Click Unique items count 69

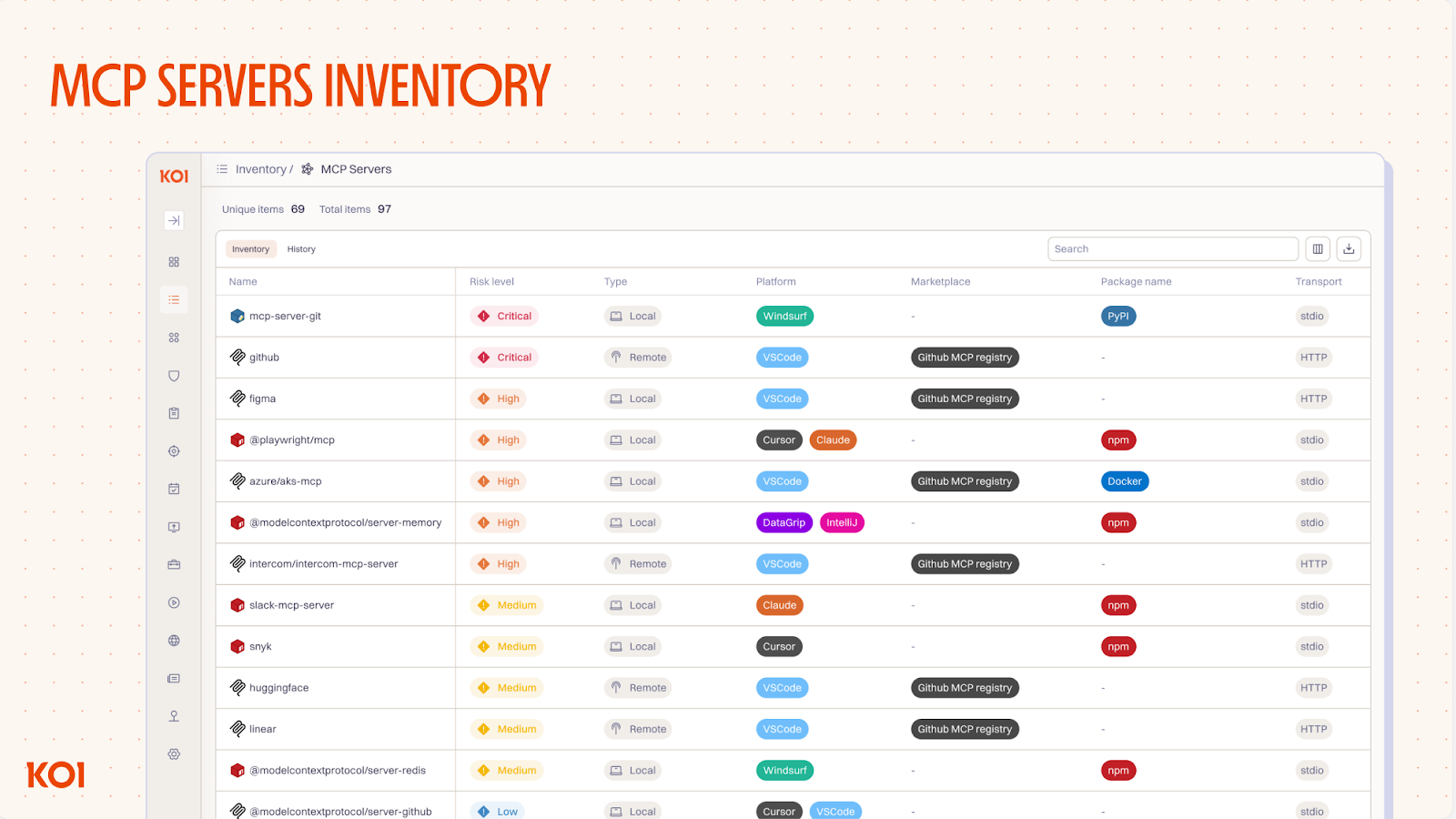pos(298,209)
